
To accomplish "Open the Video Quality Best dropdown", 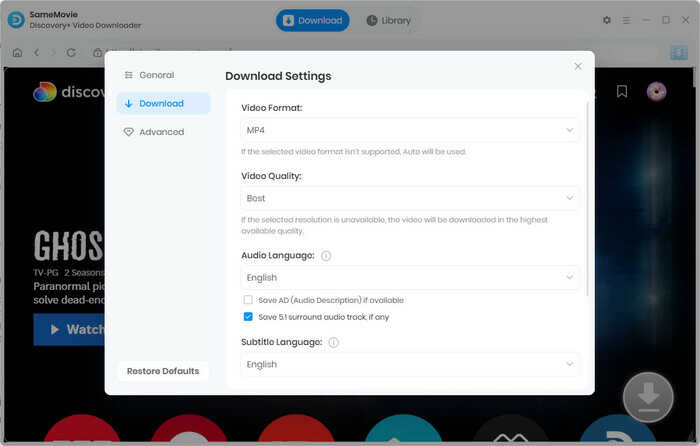I will click(410, 198).
